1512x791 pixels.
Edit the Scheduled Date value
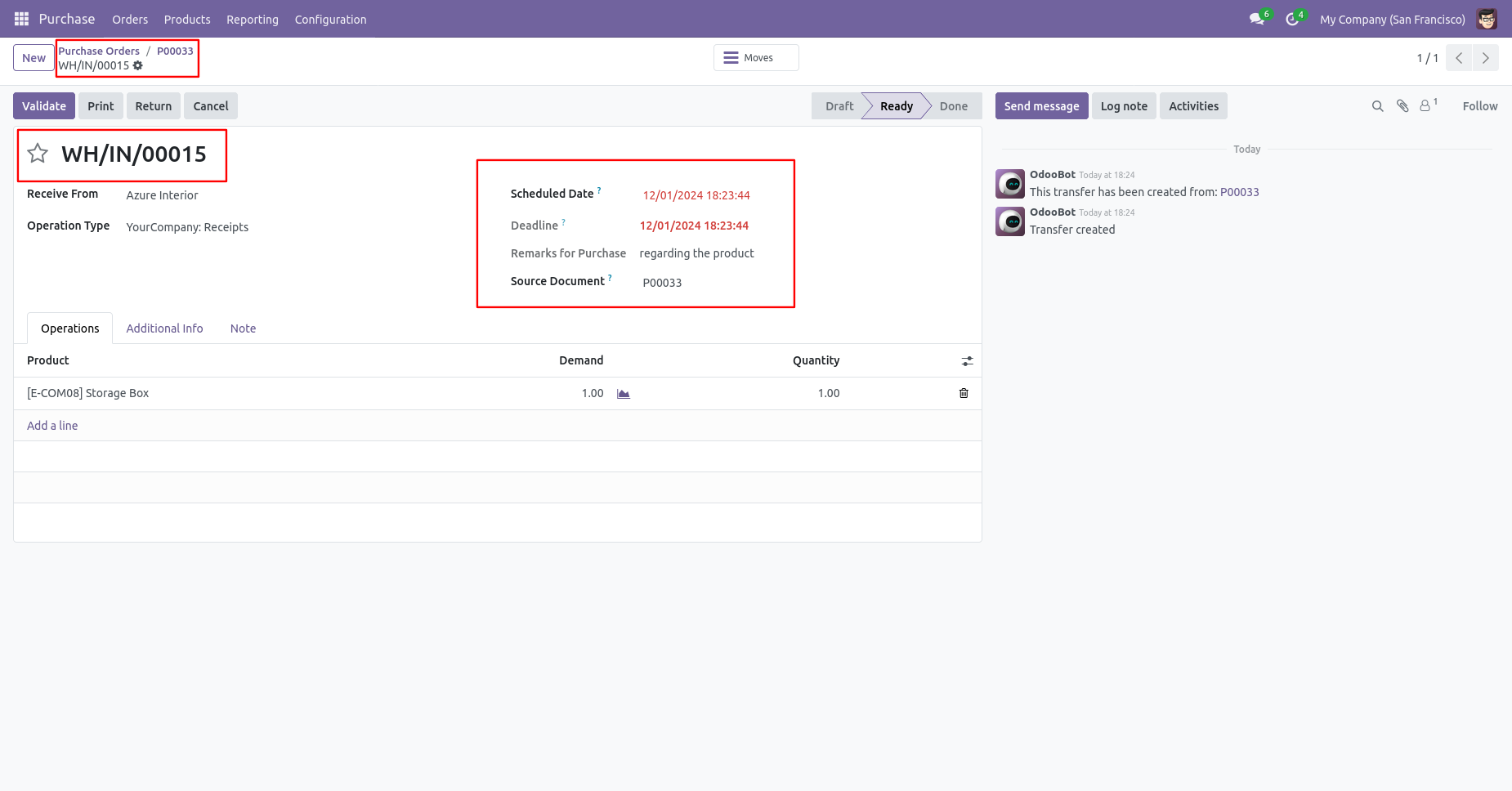[696, 195]
